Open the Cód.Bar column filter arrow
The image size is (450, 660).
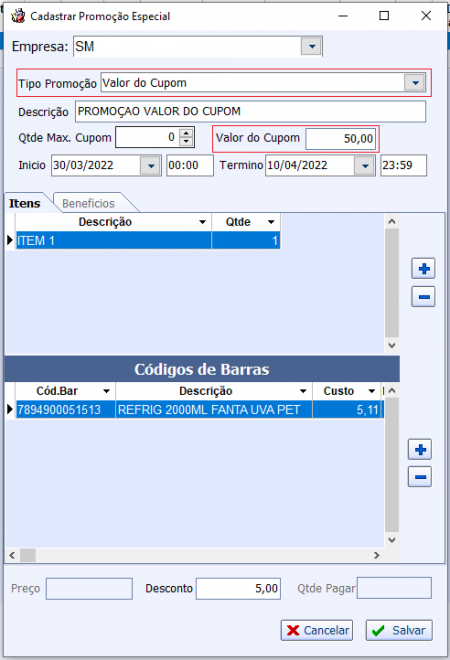(x=107, y=391)
